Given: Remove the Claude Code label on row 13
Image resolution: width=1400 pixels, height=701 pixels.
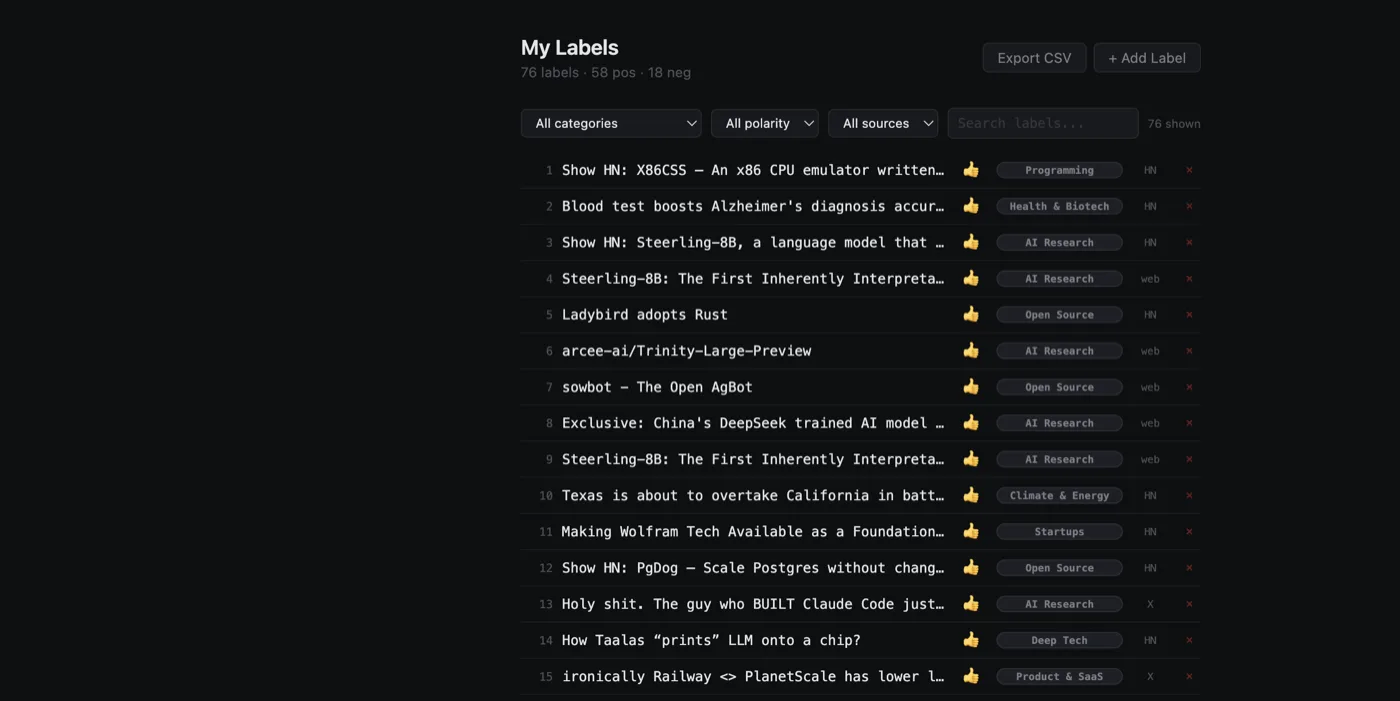Looking at the screenshot, I should coord(1189,604).
